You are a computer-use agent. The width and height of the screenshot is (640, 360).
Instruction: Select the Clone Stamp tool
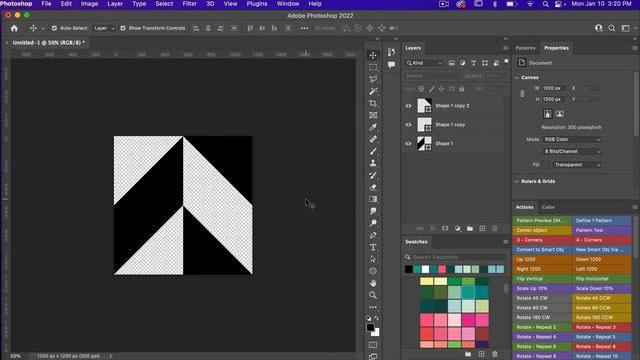[x=373, y=163]
